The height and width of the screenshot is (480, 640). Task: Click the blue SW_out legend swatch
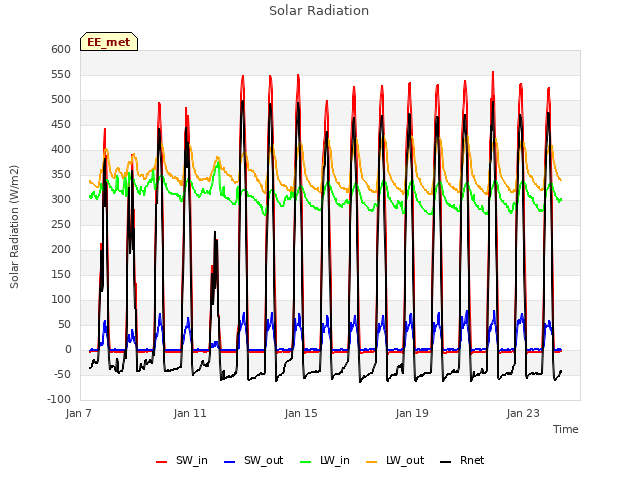pyautogui.click(x=230, y=462)
